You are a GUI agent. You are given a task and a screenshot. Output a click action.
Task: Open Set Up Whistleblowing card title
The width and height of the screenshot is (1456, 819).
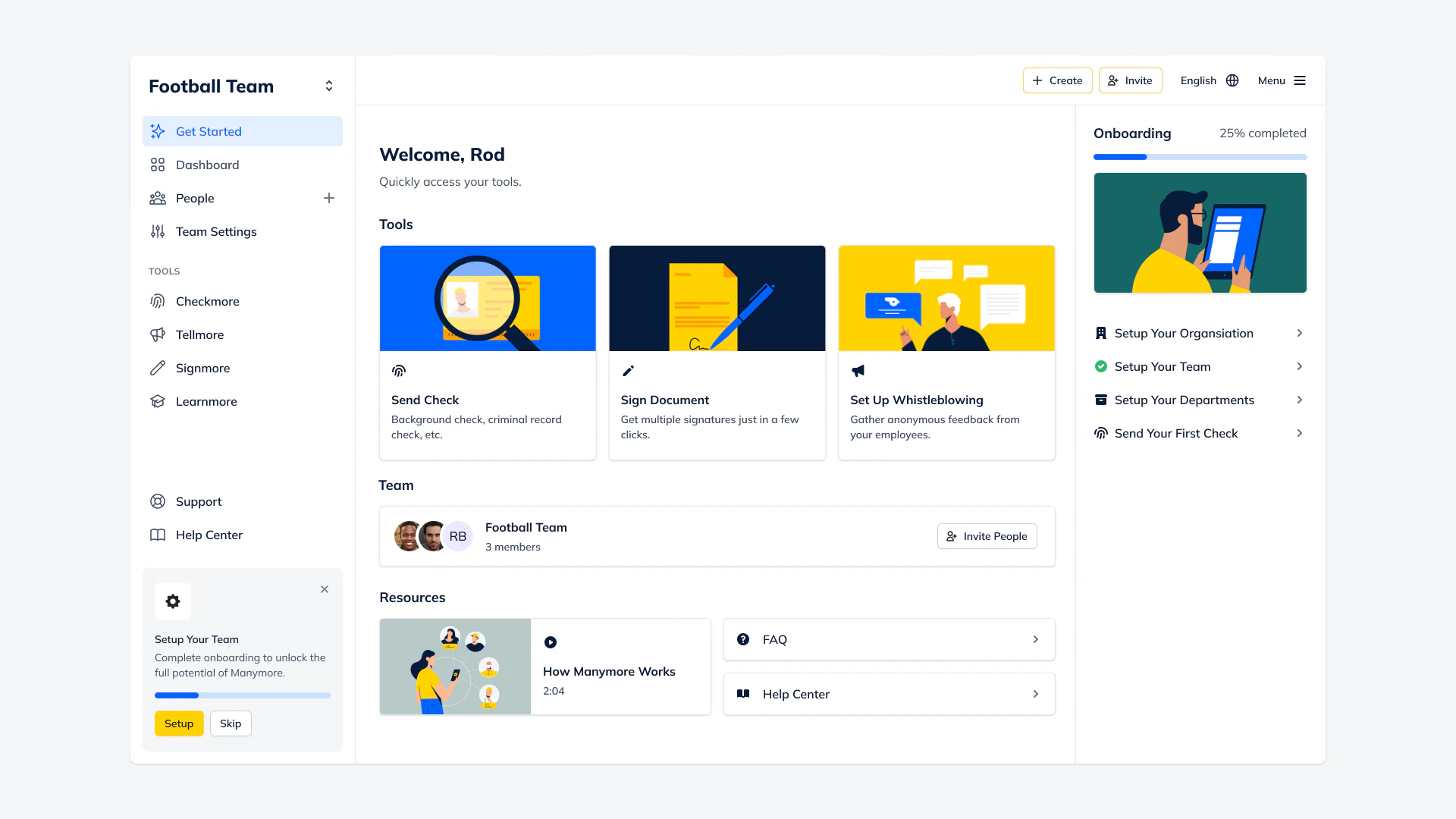point(917,400)
